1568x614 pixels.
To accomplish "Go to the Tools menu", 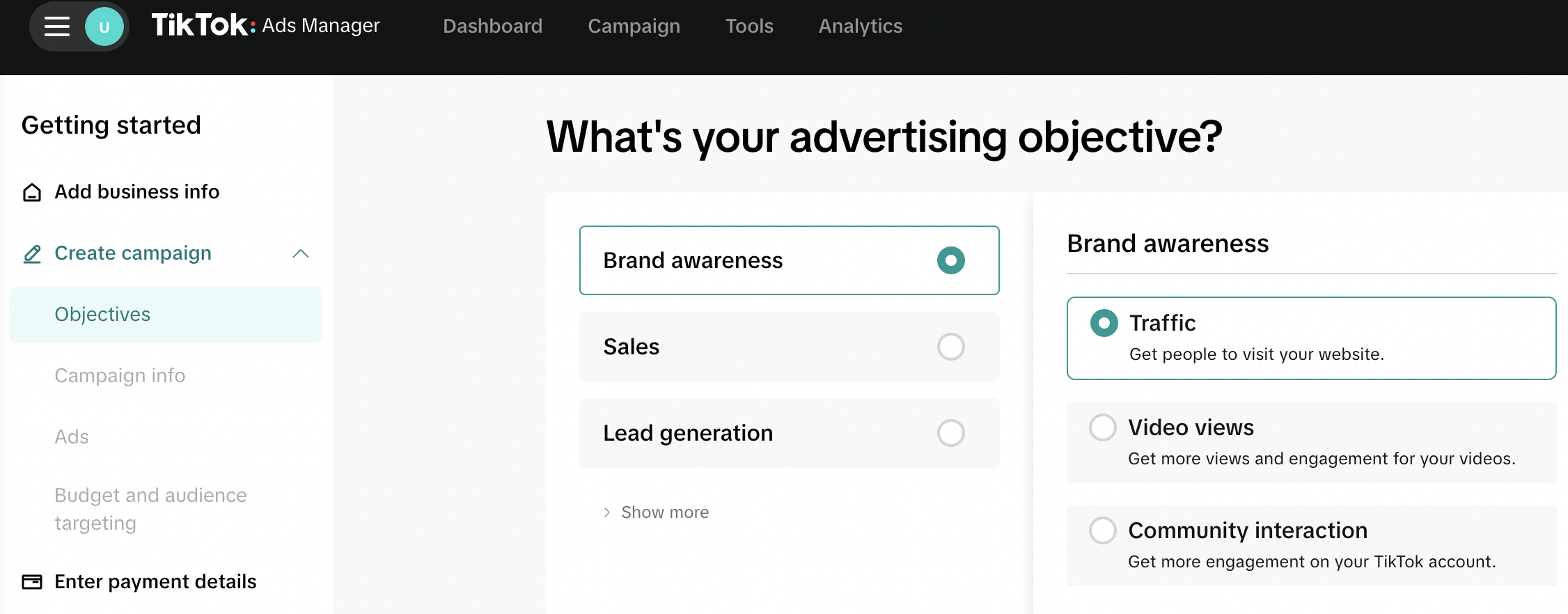I will 750,26.
